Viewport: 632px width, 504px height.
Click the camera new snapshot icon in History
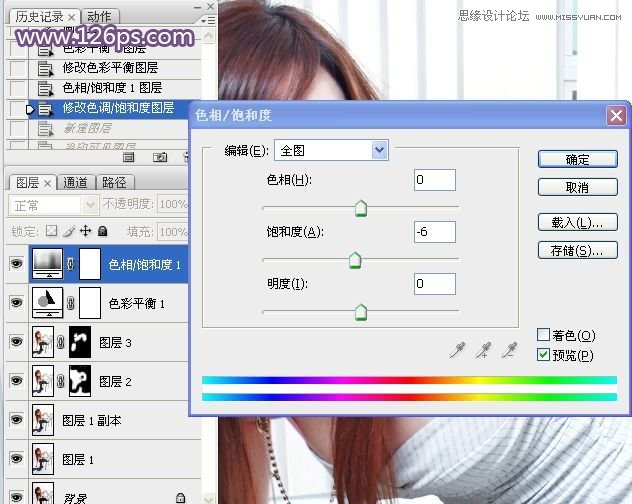[160, 157]
